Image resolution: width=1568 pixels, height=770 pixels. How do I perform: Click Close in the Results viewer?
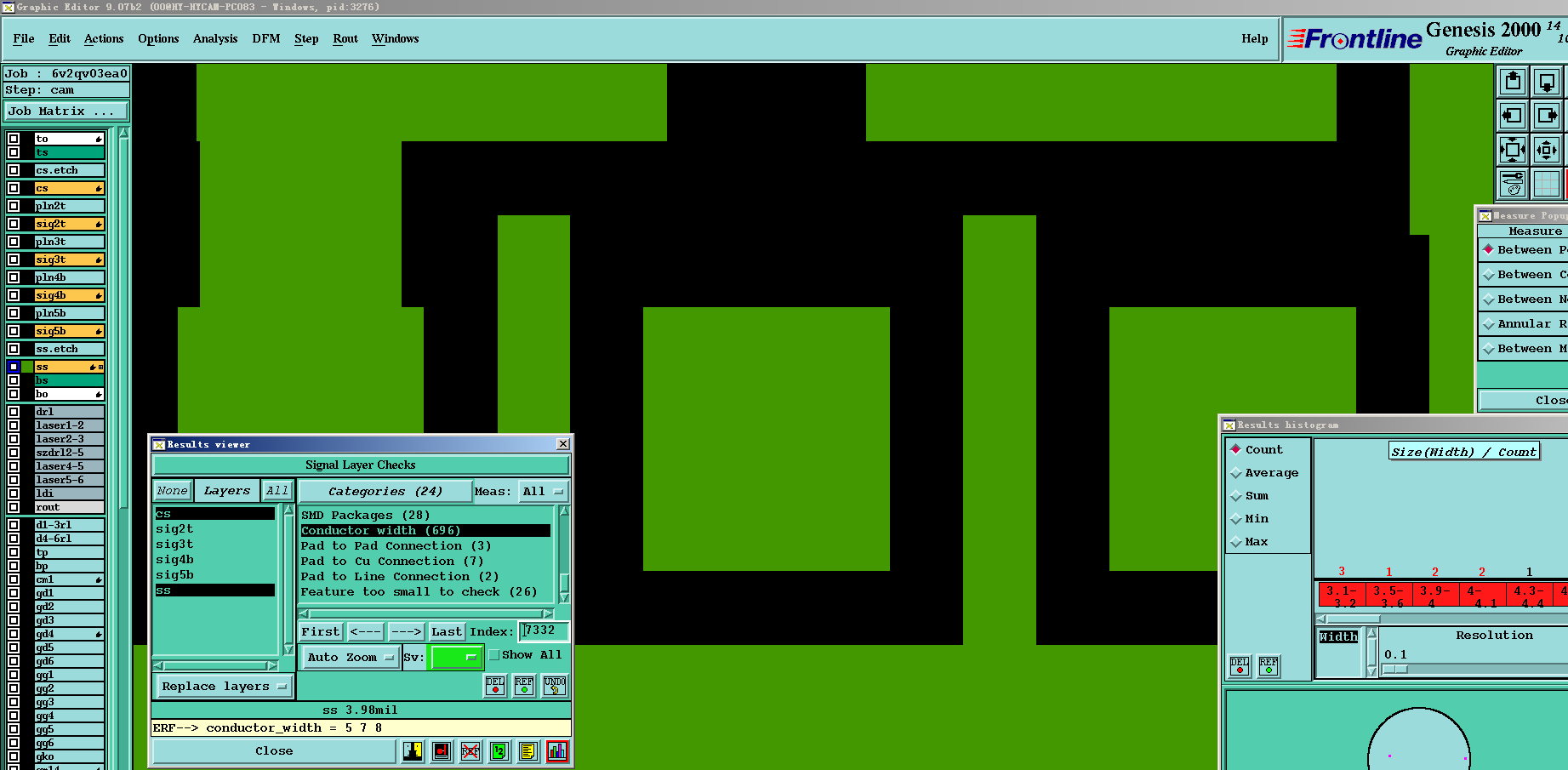274,751
